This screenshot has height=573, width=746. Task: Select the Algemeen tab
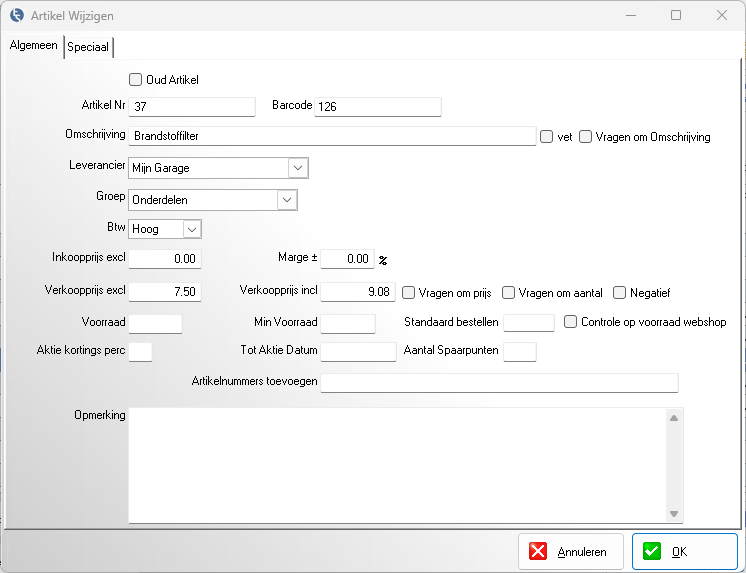pos(34,46)
